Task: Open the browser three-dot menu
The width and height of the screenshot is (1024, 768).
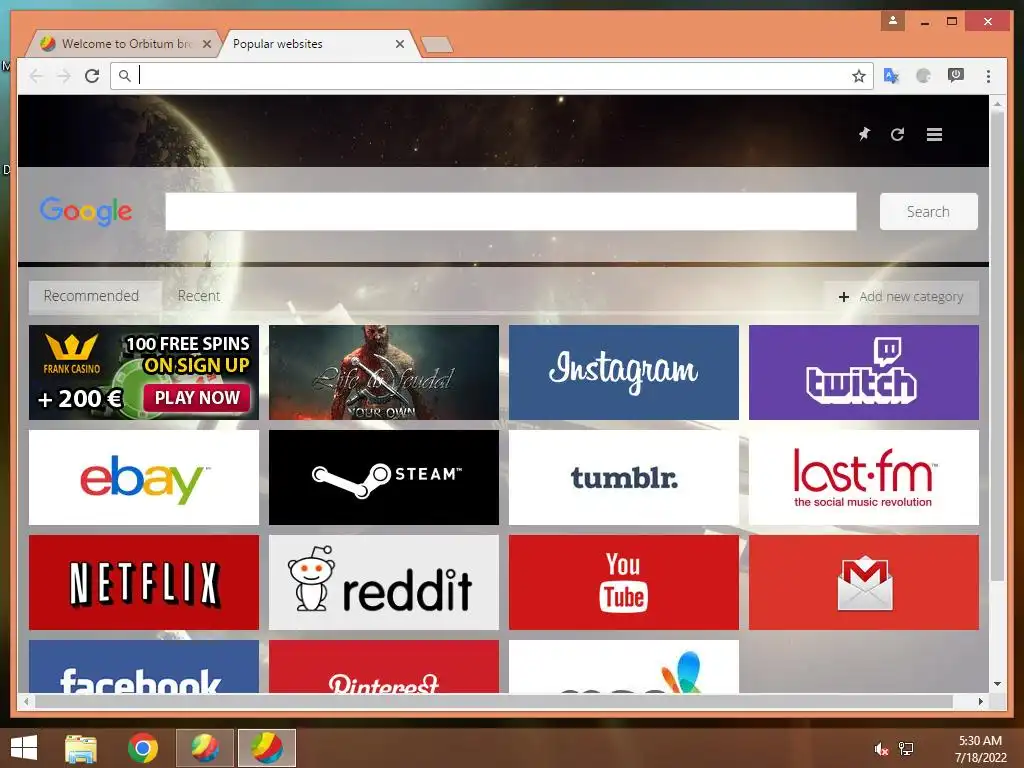Action: point(988,76)
